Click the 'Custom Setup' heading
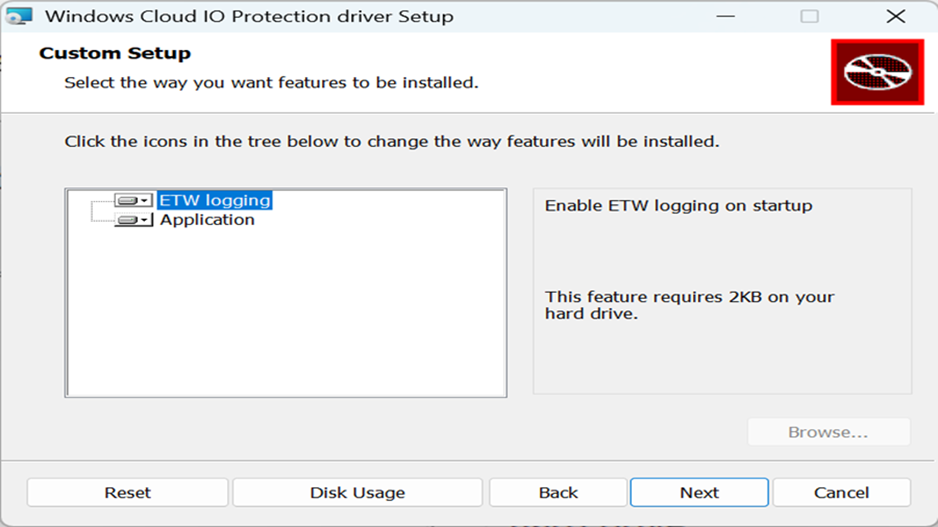 115,53
